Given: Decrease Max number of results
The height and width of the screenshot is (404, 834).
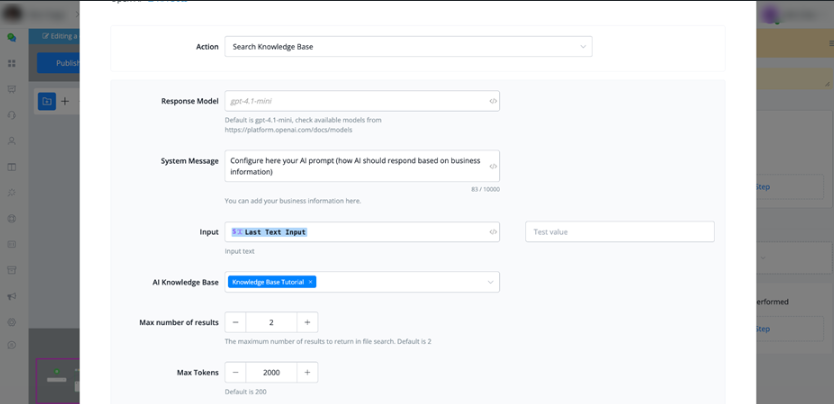Looking at the screenshot, I should pyautogui.click(x=236, y=322).
